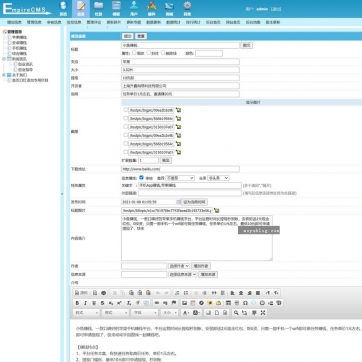Viewport: 362px width, 362px height.
Task: Check the 删除线 (strikethrough) title attribute checkbox
Action: click(x=163, y=53)
